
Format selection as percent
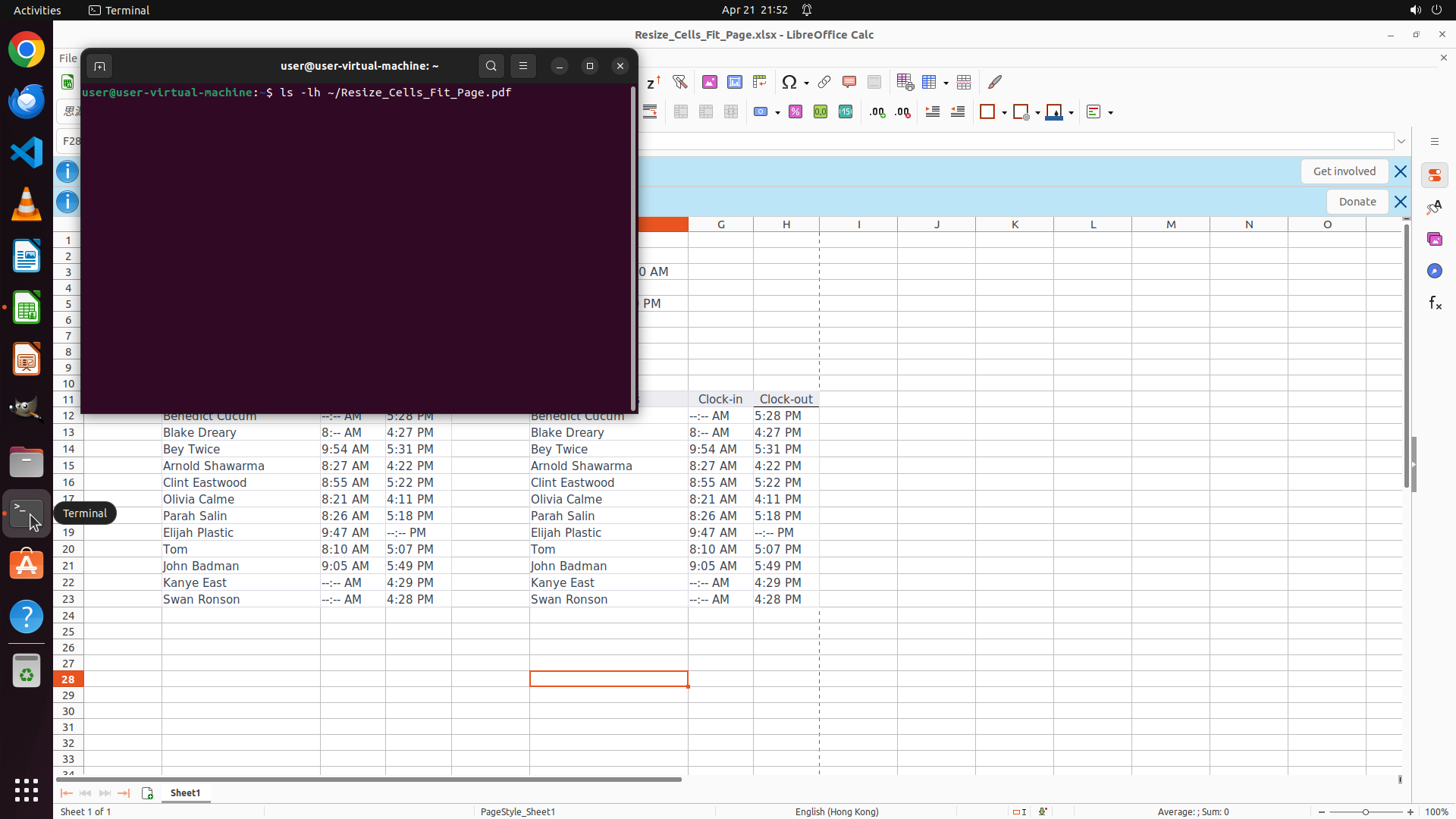click(795, 112)
